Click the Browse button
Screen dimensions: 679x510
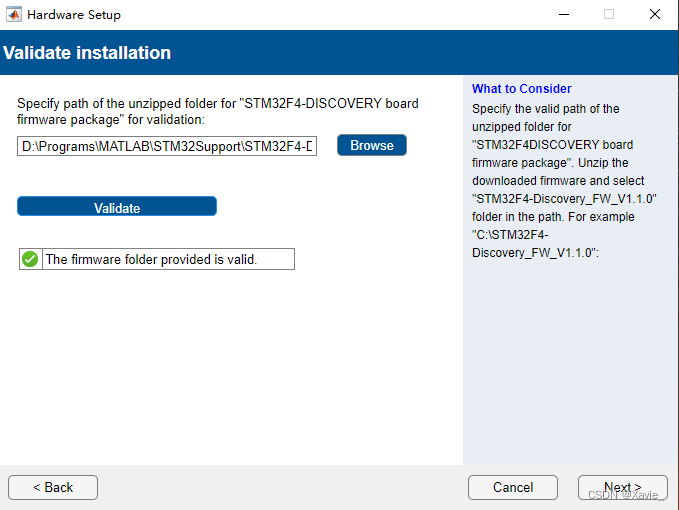click(x=372, y=145)
